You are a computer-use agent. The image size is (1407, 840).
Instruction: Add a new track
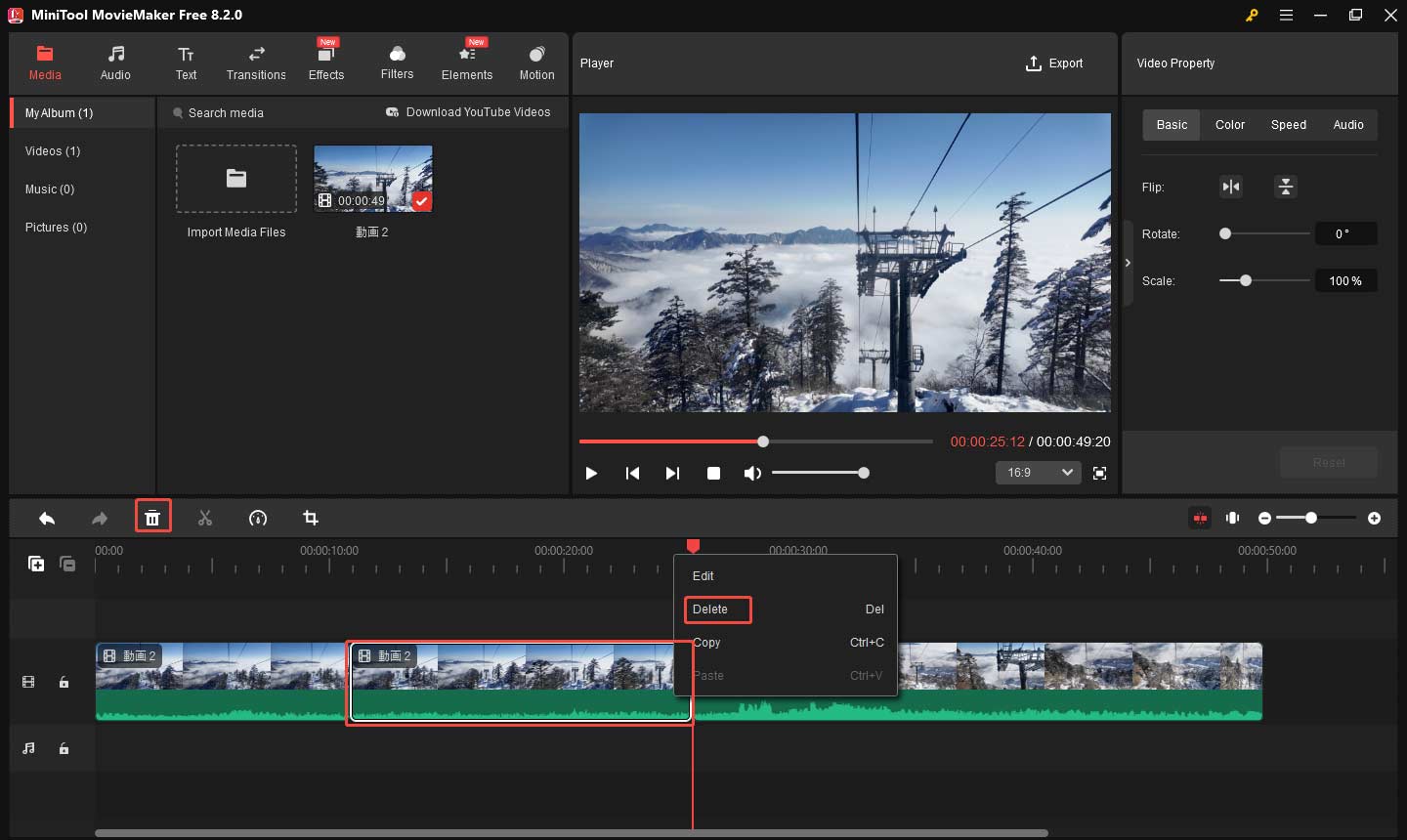click(x=36, y=564)
